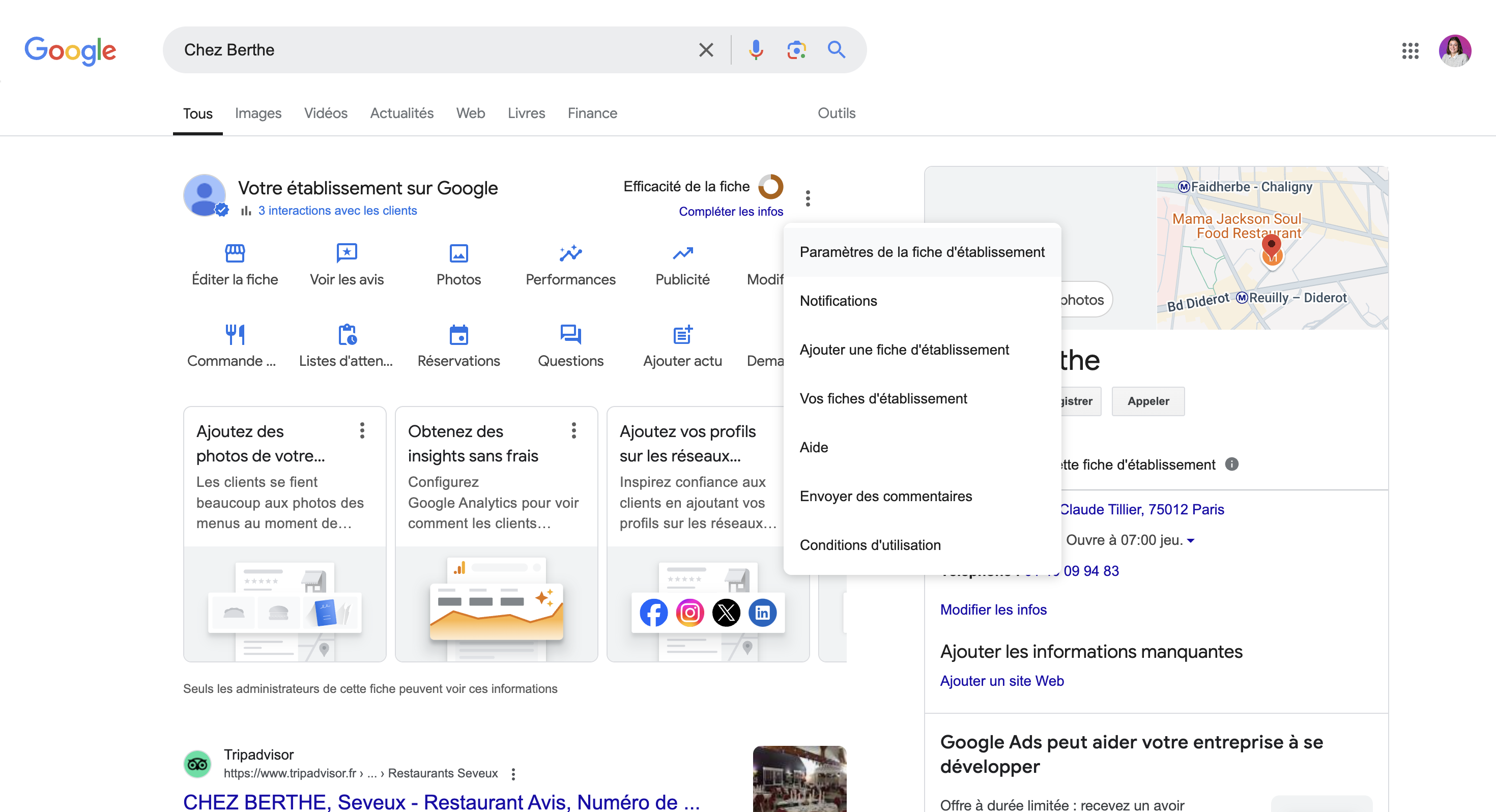Choose Vos fiches d'établissement

coord(922,398)
